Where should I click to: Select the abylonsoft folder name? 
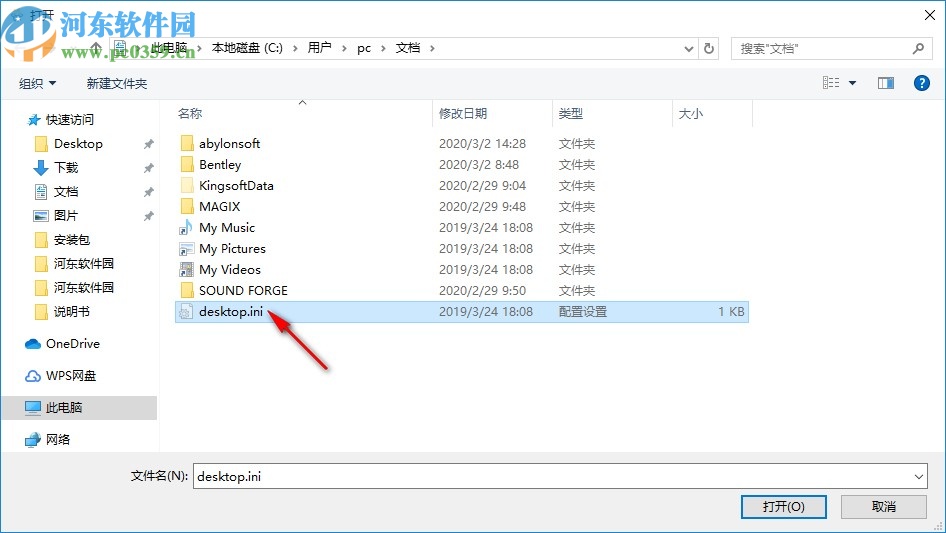pyautogui.click(x=230, y=144)
